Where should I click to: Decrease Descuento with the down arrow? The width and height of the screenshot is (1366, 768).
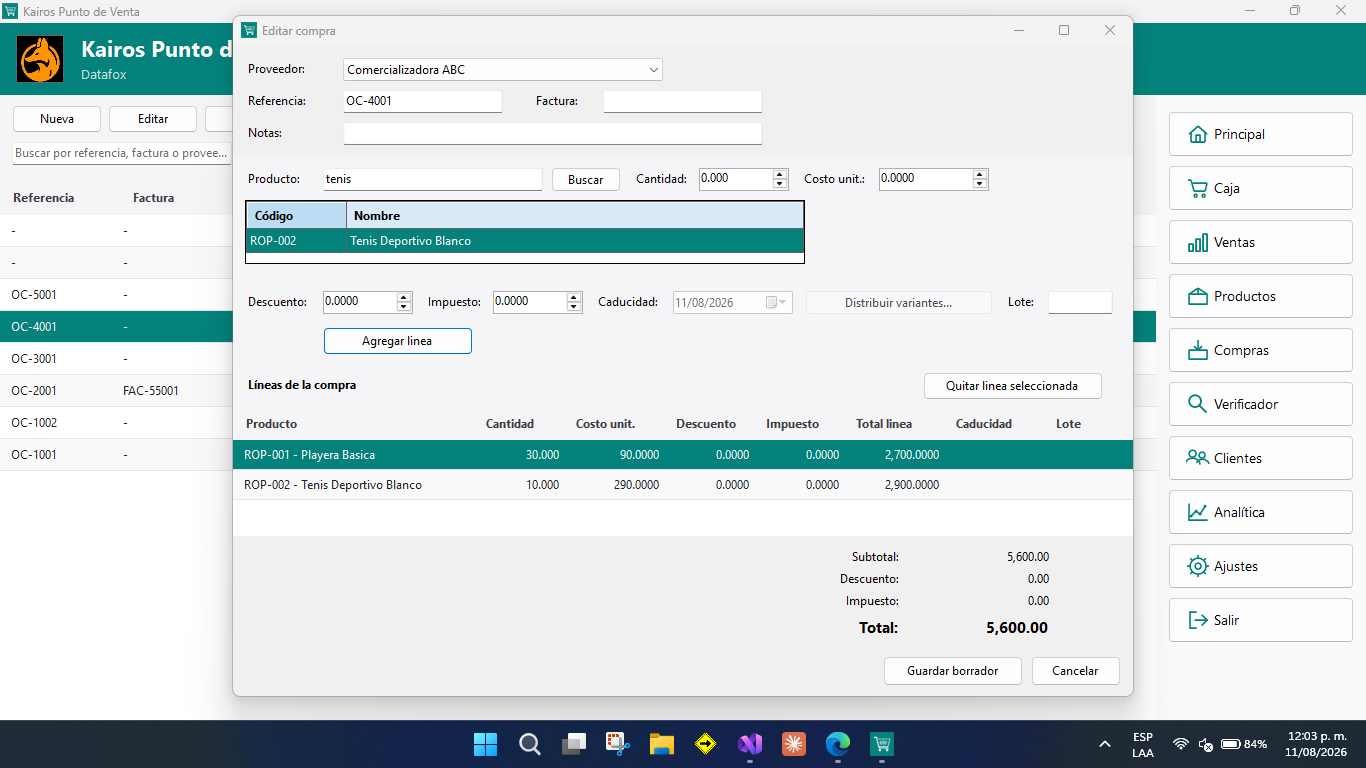coord(404,307)
